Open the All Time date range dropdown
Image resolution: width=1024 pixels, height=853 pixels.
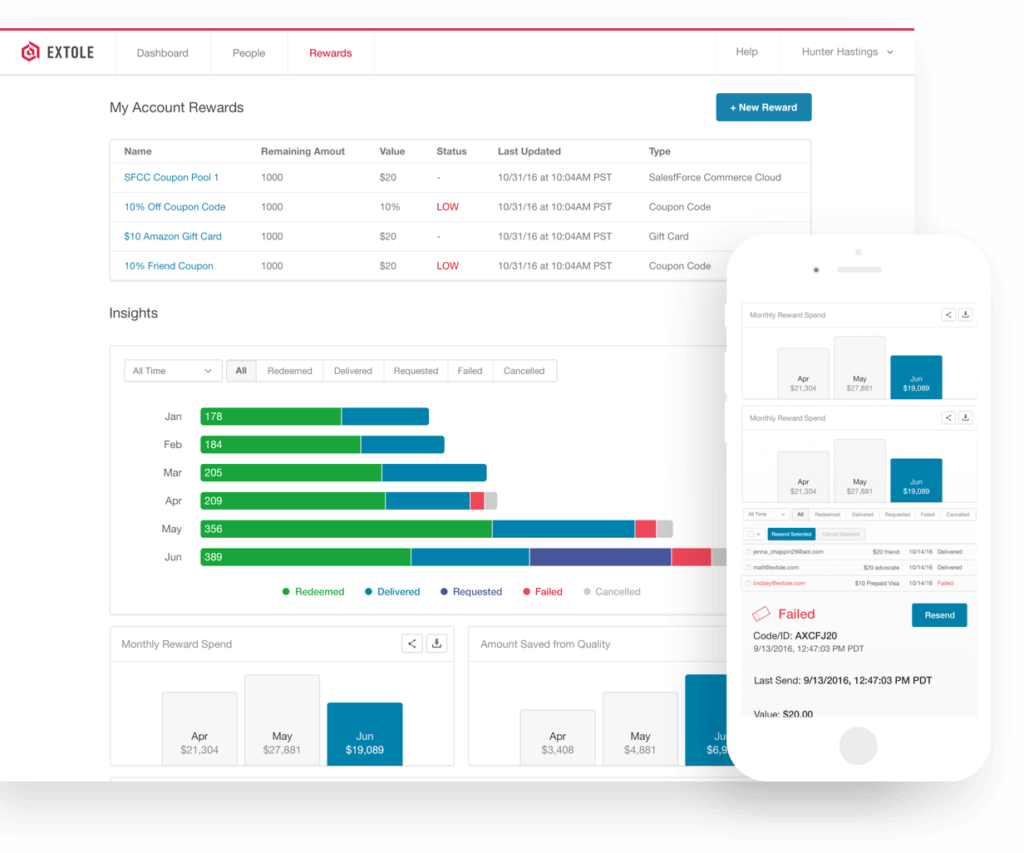pos(172,370)
